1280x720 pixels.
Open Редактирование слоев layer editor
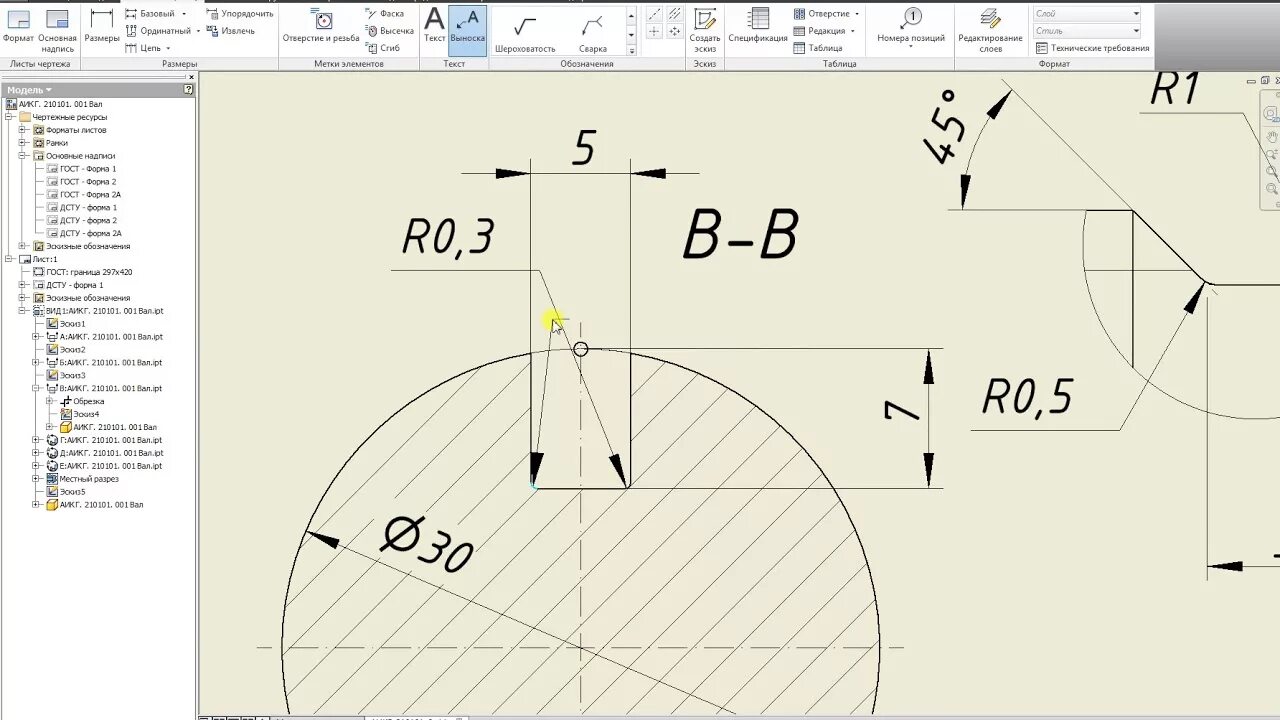[x=990, y=30]
